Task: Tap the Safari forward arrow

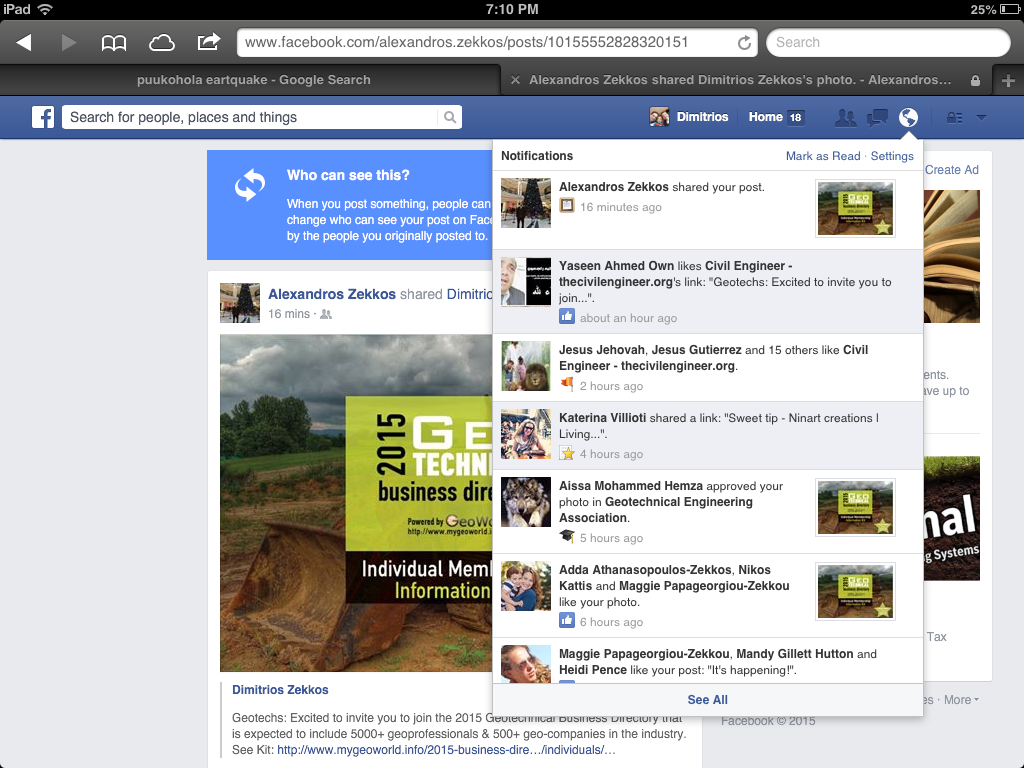Action: click(x=69, y=42)
